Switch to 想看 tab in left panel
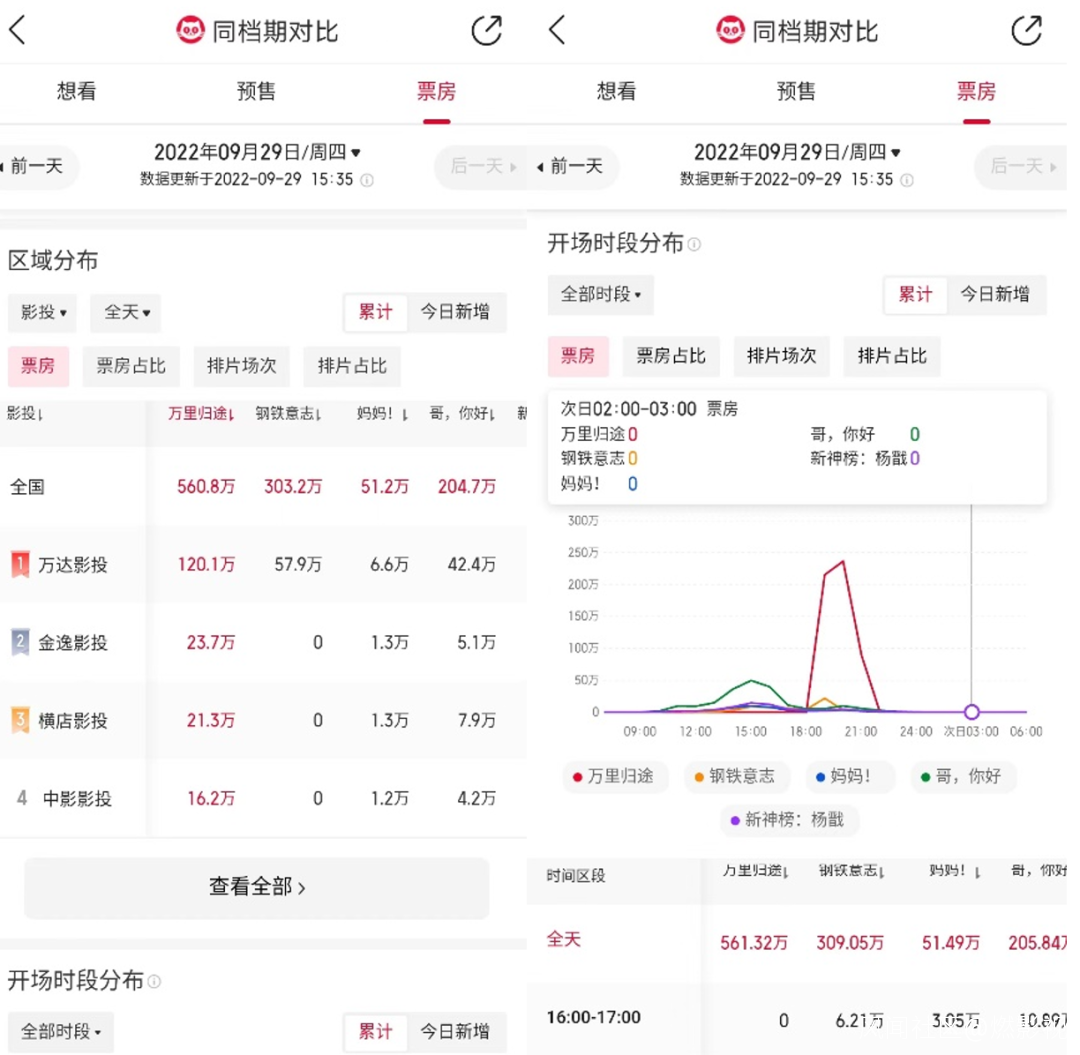Viewport: 1080px width, 1055px height. tap(76, 91)
